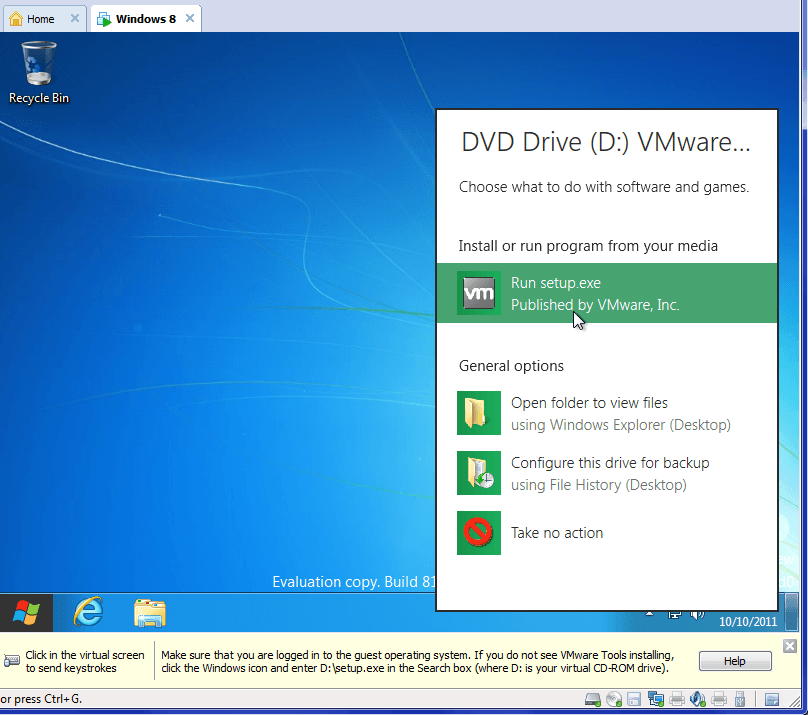Click the guest network tray icon
This screenshot has height=715, width=808.
pyautogui.click(x=675, y=614)
